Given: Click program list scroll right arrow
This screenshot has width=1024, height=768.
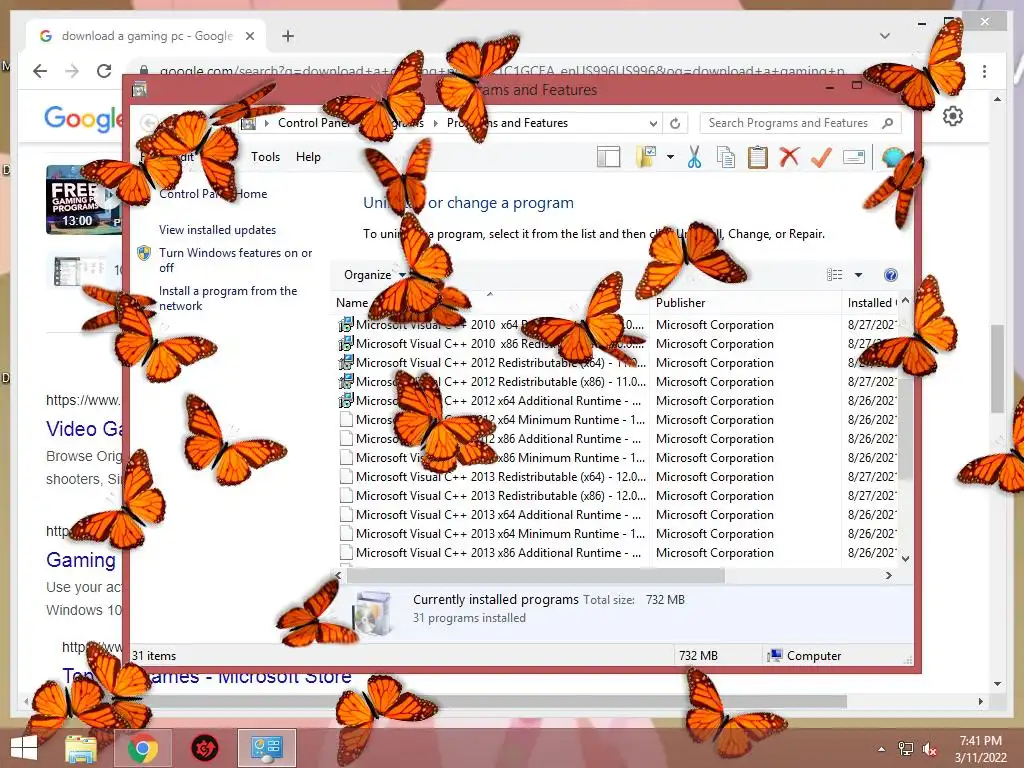Looking at the screenshot, I should pos(889,575).
